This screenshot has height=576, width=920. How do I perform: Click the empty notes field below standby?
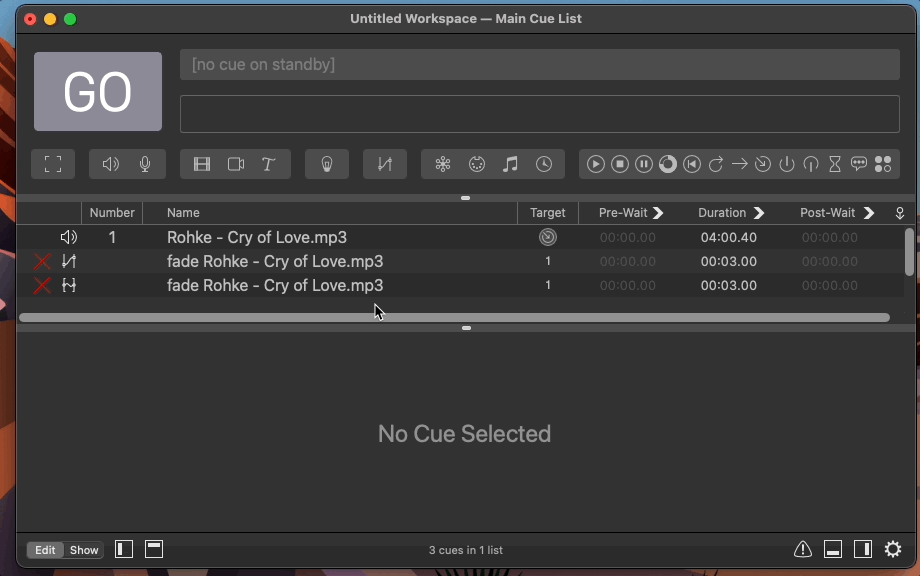pyautogui.click(x=540, y=114)
